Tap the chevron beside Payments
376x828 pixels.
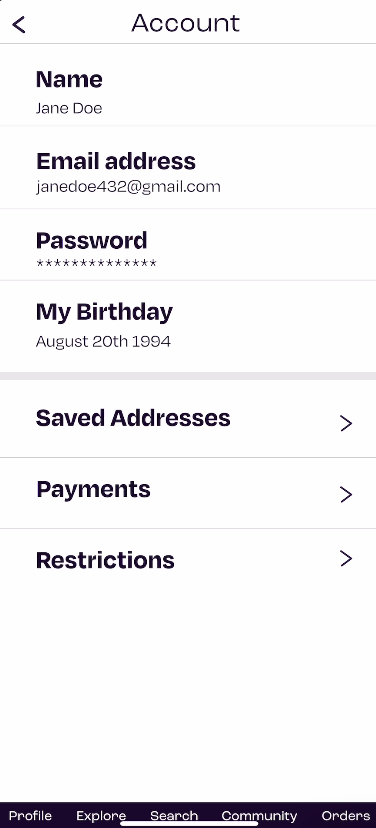(346, 494)
